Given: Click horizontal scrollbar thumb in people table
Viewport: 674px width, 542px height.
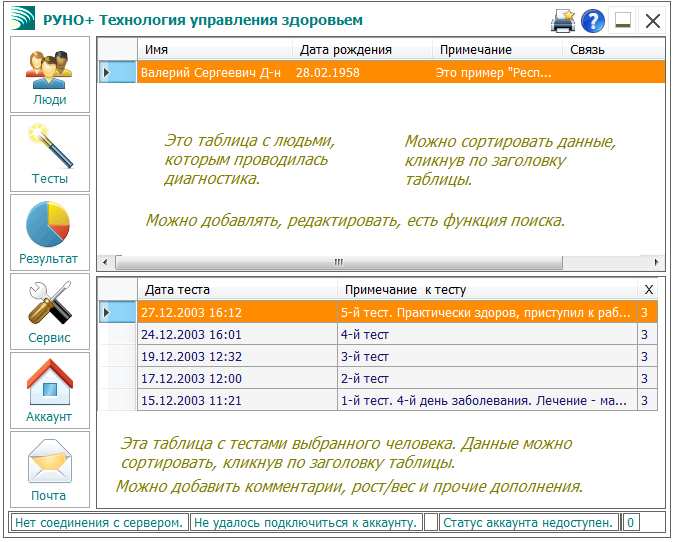Looking at the screenshot, I should click(339, 262).
